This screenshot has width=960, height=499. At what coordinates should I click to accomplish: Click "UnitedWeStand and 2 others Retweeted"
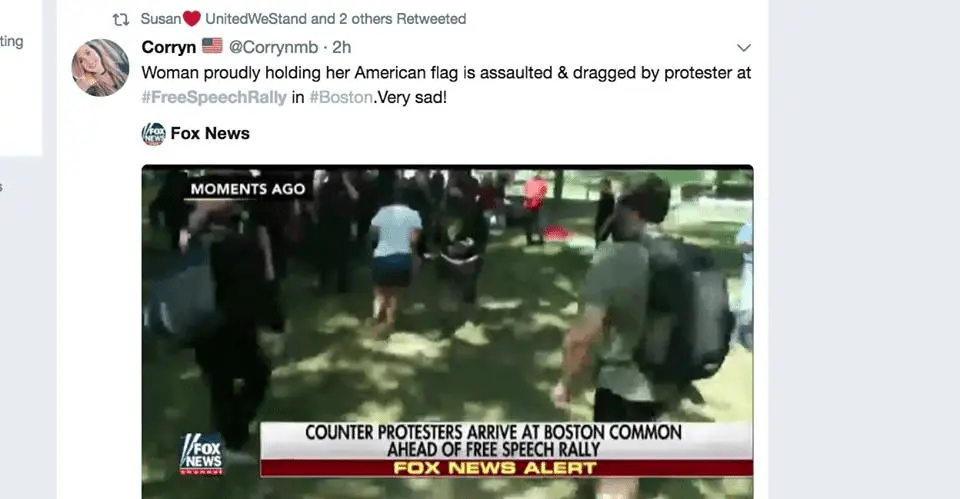coord(336,19)
